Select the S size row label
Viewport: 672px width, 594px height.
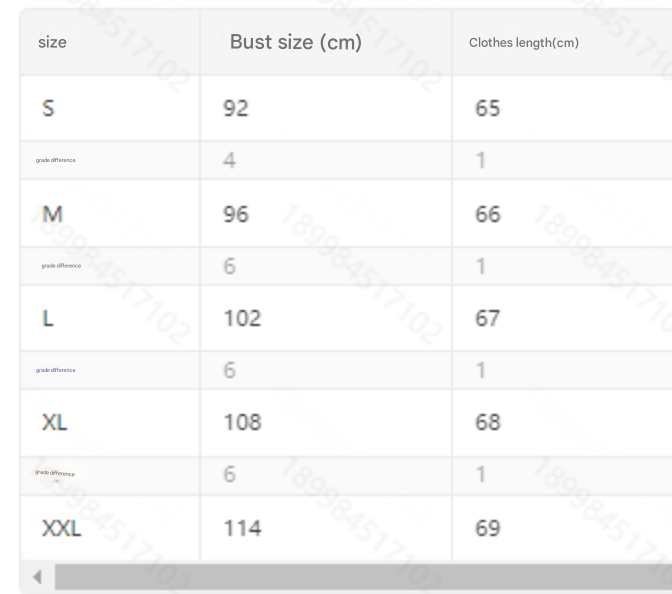[x=48, y=108]
